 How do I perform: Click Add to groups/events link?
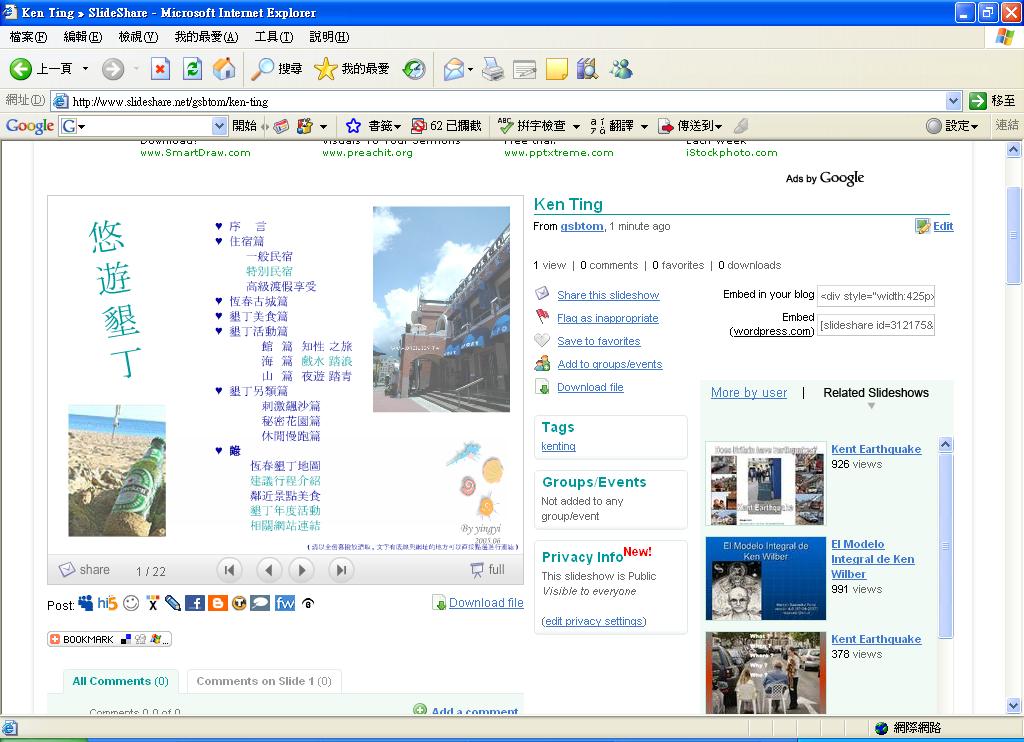(x=609, y=364)
